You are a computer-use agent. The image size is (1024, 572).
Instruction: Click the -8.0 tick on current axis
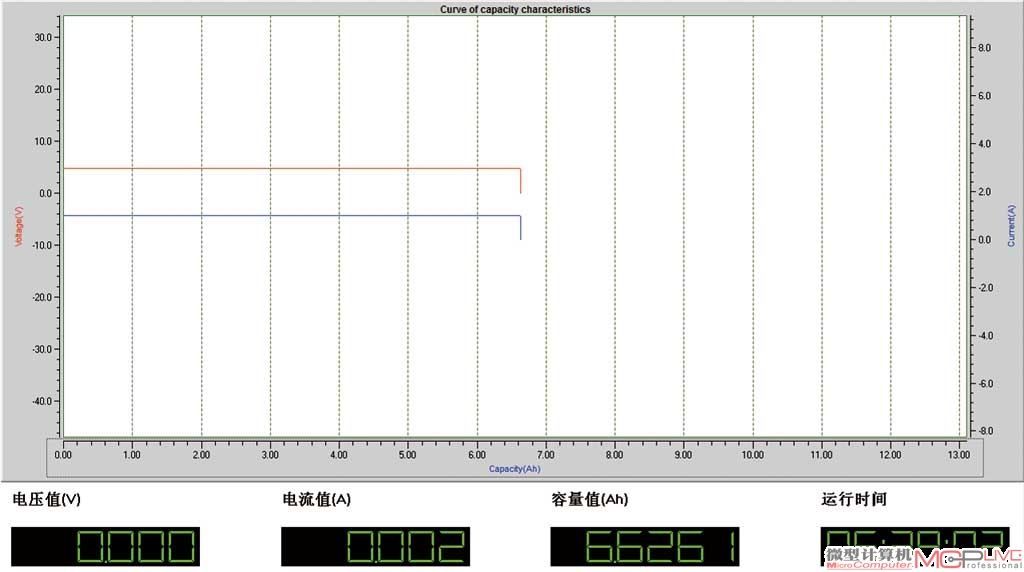click(984, 431)
